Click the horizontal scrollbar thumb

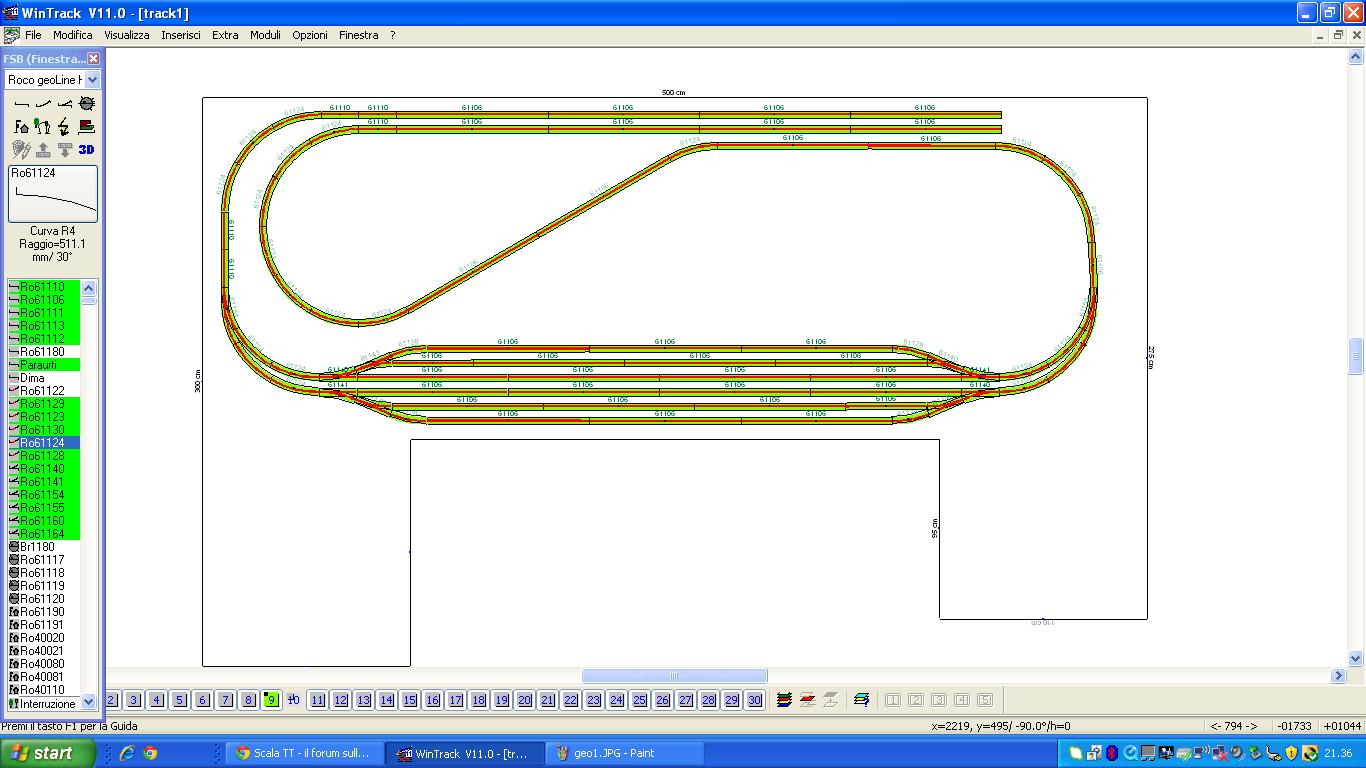[674, 676]
